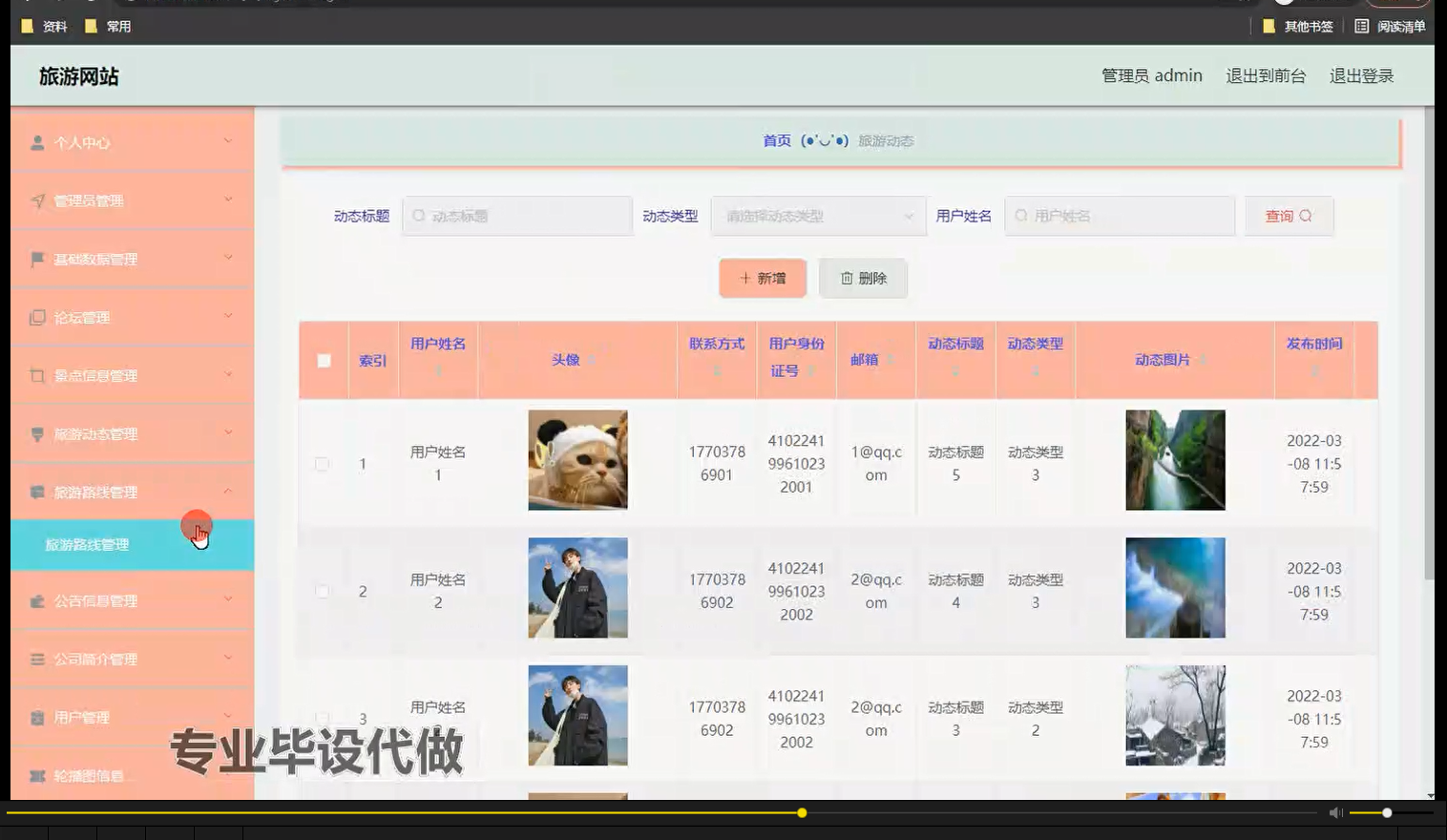Select the 管理员管理 sidebar icon
The height and width of the screenshot is (840, 1447).
36,200
